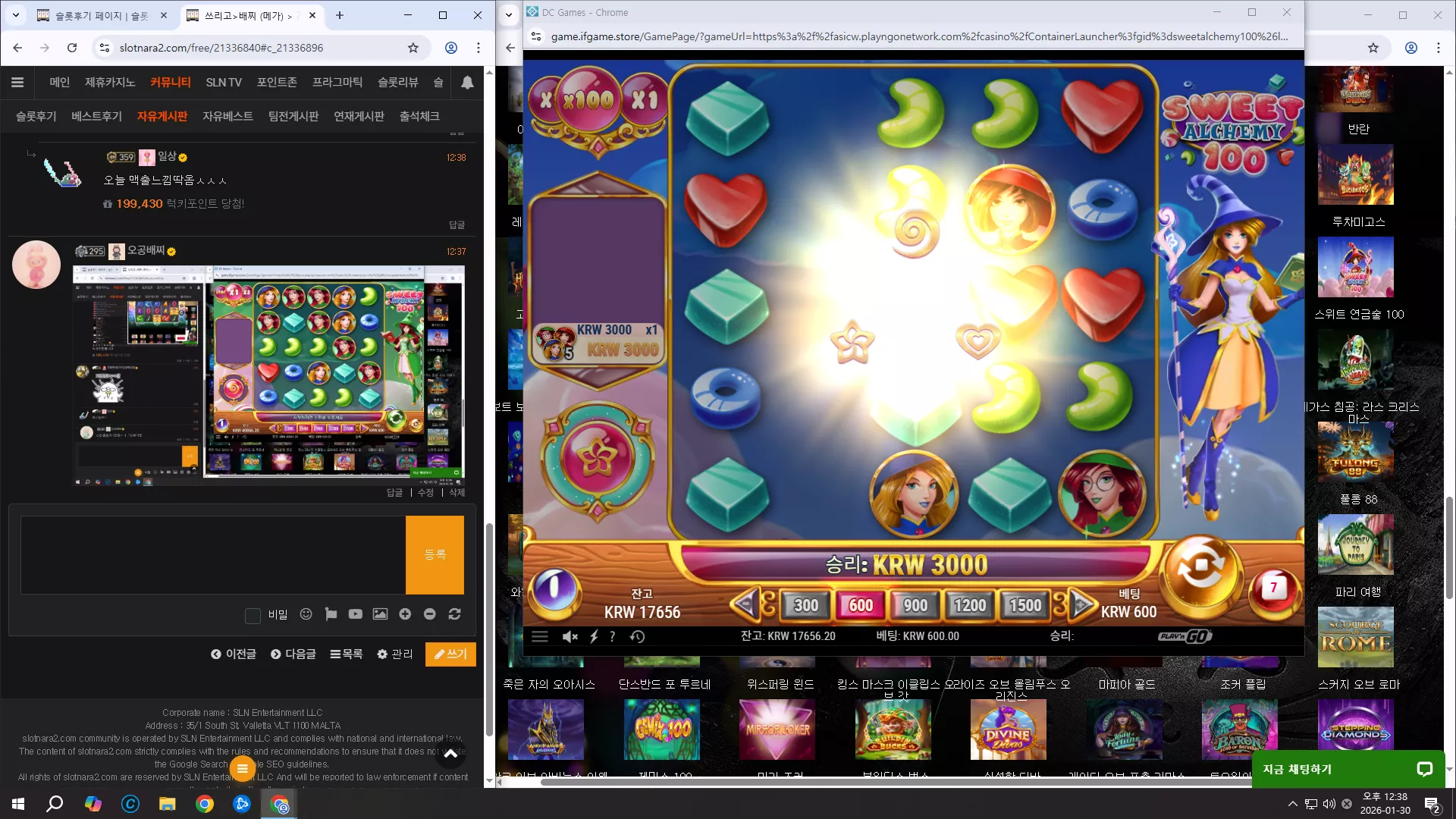Toggle fast play lightning icon
Image resolution: width=1456 pixels, height=819 pixels.
594,637
